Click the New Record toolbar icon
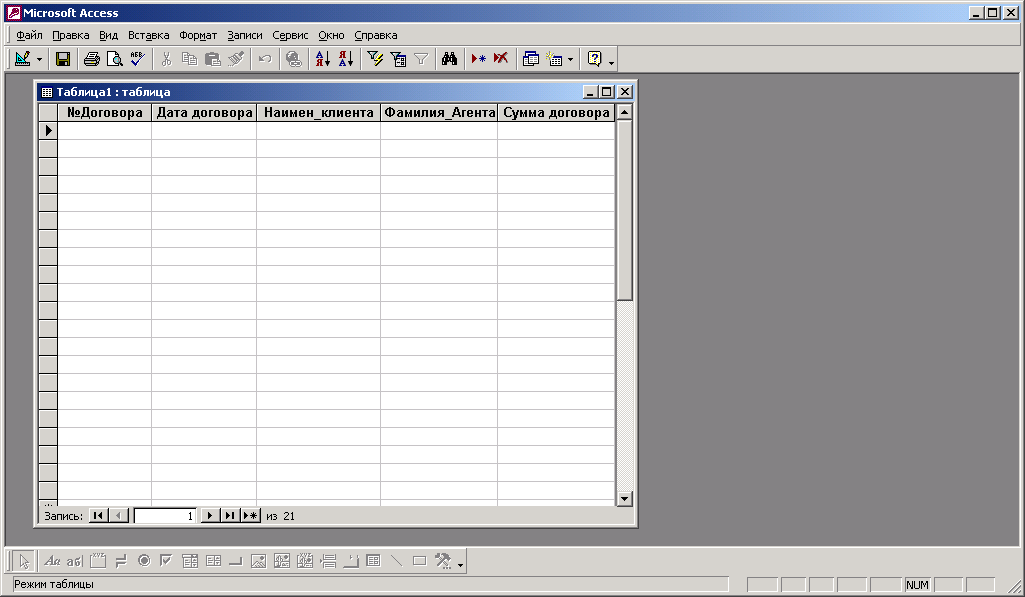Screen dimensions: 1025x597 (479, 60)
